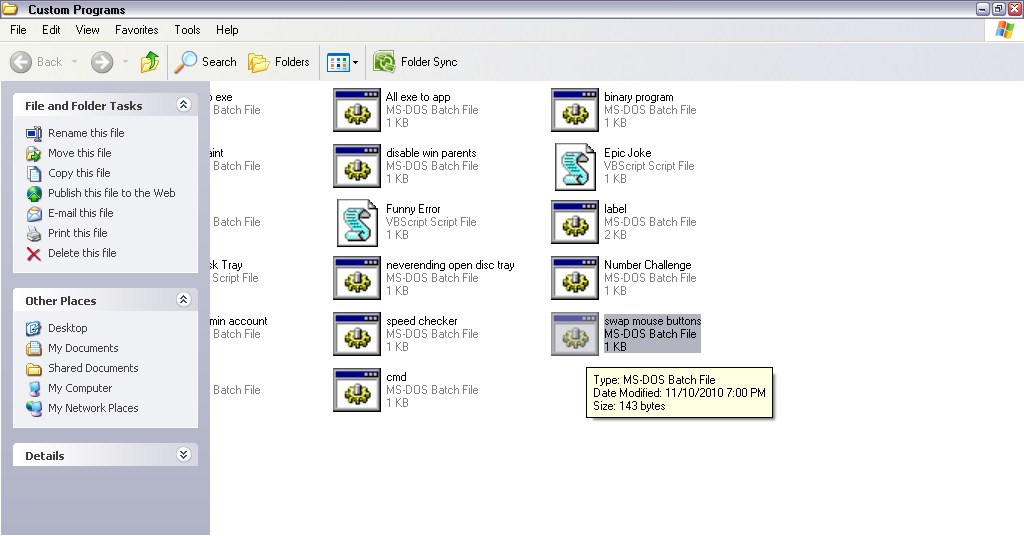Select the Funny Error VBScript icon
The height and width of the screenshot is (536, 1024).
357,223
